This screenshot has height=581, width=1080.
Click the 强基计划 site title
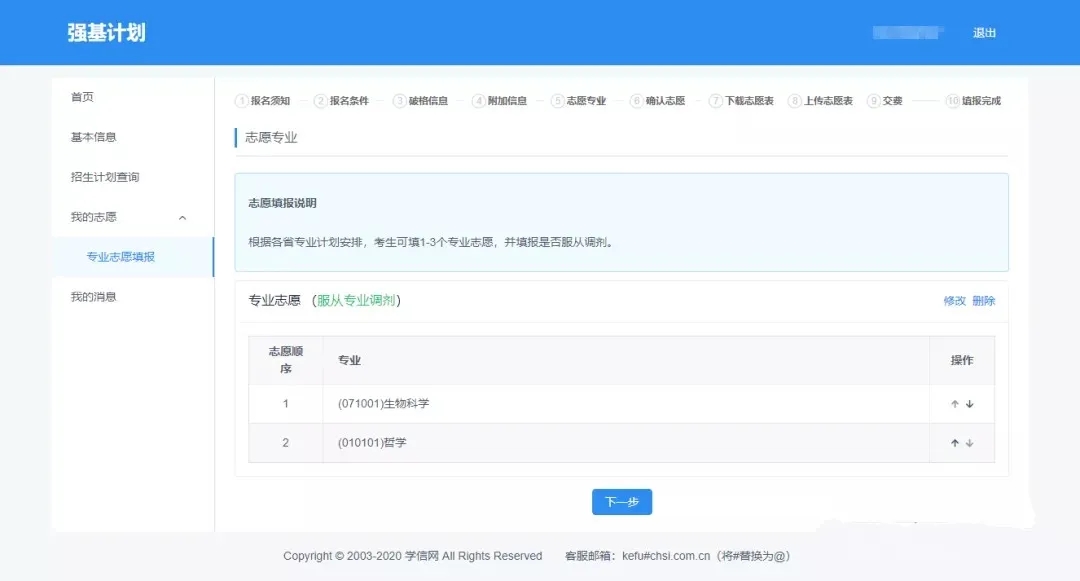[106, 32]
